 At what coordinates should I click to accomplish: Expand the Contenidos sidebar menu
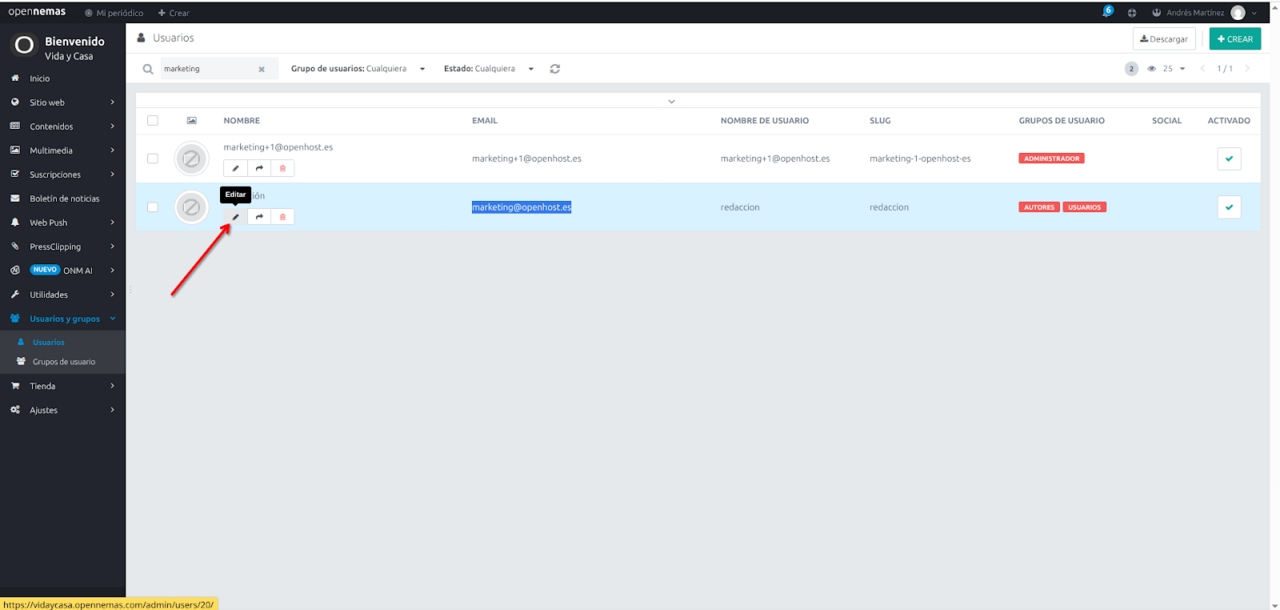(62, 127)
